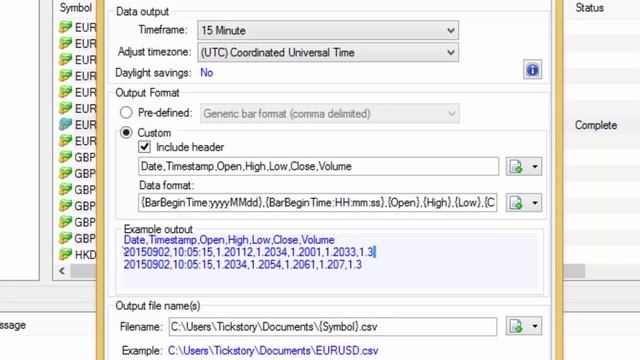Image resolution: width=640 pixels, height=360 pixels.
Task: Select the Pre-defined output format radio button
Action: [x=126, y=112]
